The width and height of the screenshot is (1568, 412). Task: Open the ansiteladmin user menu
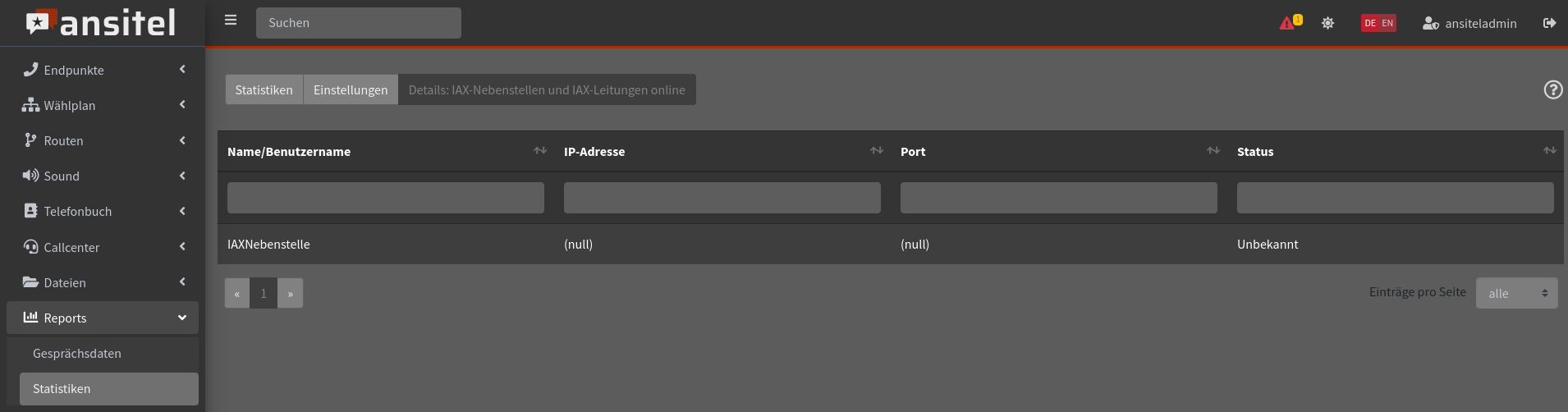[x=1469, y=23]
